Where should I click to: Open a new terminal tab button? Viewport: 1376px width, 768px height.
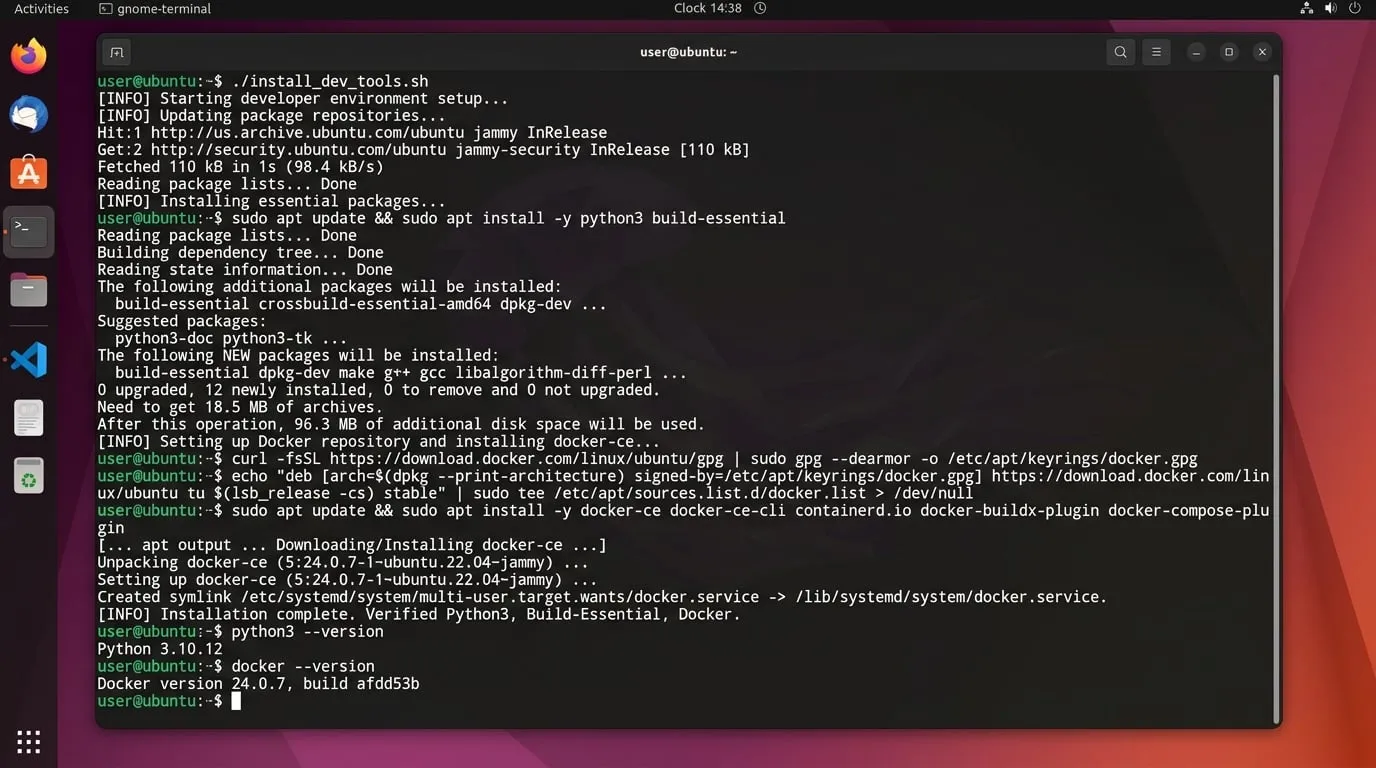(x=117, y=52)
